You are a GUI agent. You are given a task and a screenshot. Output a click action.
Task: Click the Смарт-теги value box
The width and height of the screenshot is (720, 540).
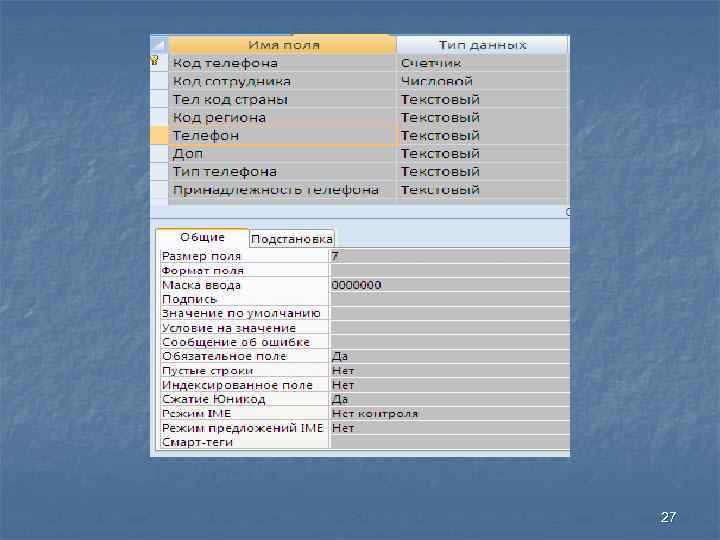point(450,442)
